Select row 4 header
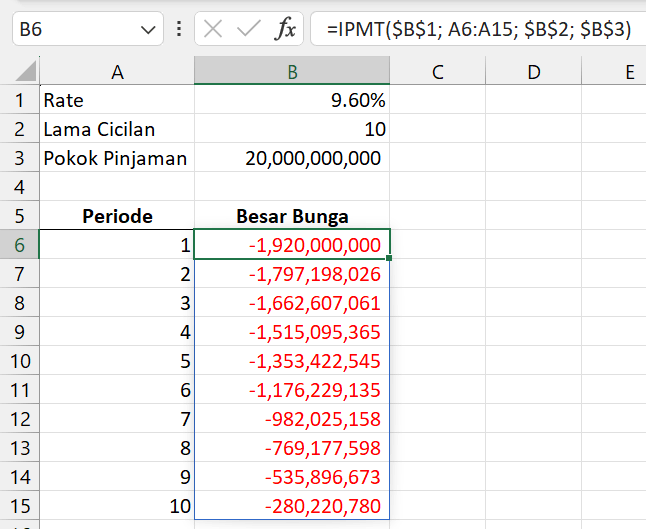Image resolution: width=646 pixels, height=529 pixels. (x=19, y=187)
